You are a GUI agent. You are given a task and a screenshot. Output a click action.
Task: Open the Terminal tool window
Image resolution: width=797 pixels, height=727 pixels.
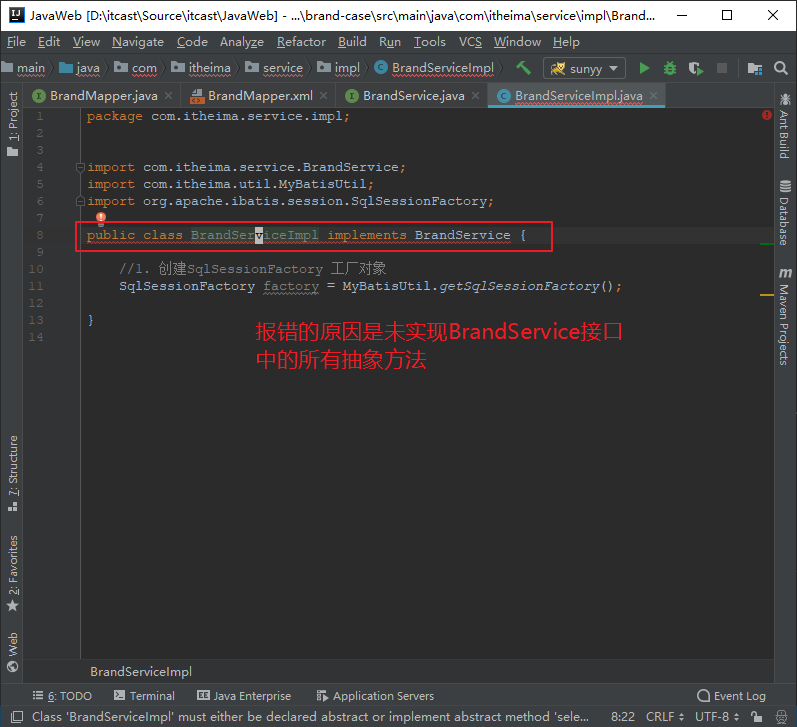click(x=144, y=696)
